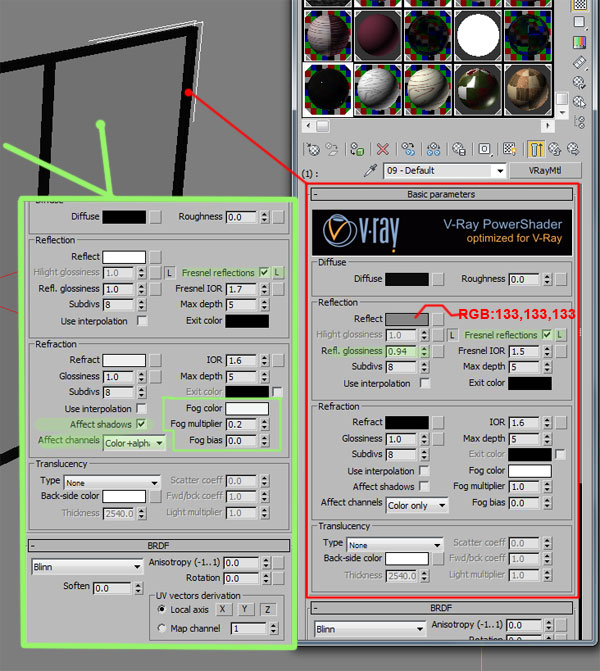The width and height of the screenshot is (600, 671).
Task: Collapse the Basic parameters rollout
Action: [441, 194]
